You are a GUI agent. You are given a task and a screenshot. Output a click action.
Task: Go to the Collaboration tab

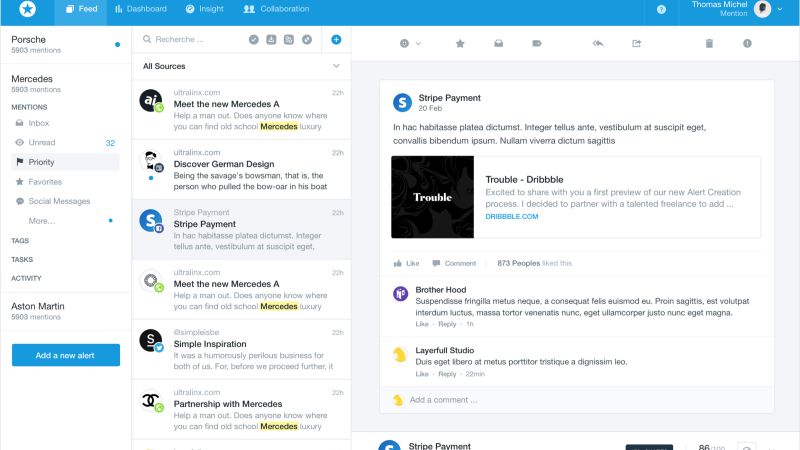tap(277, 9)
